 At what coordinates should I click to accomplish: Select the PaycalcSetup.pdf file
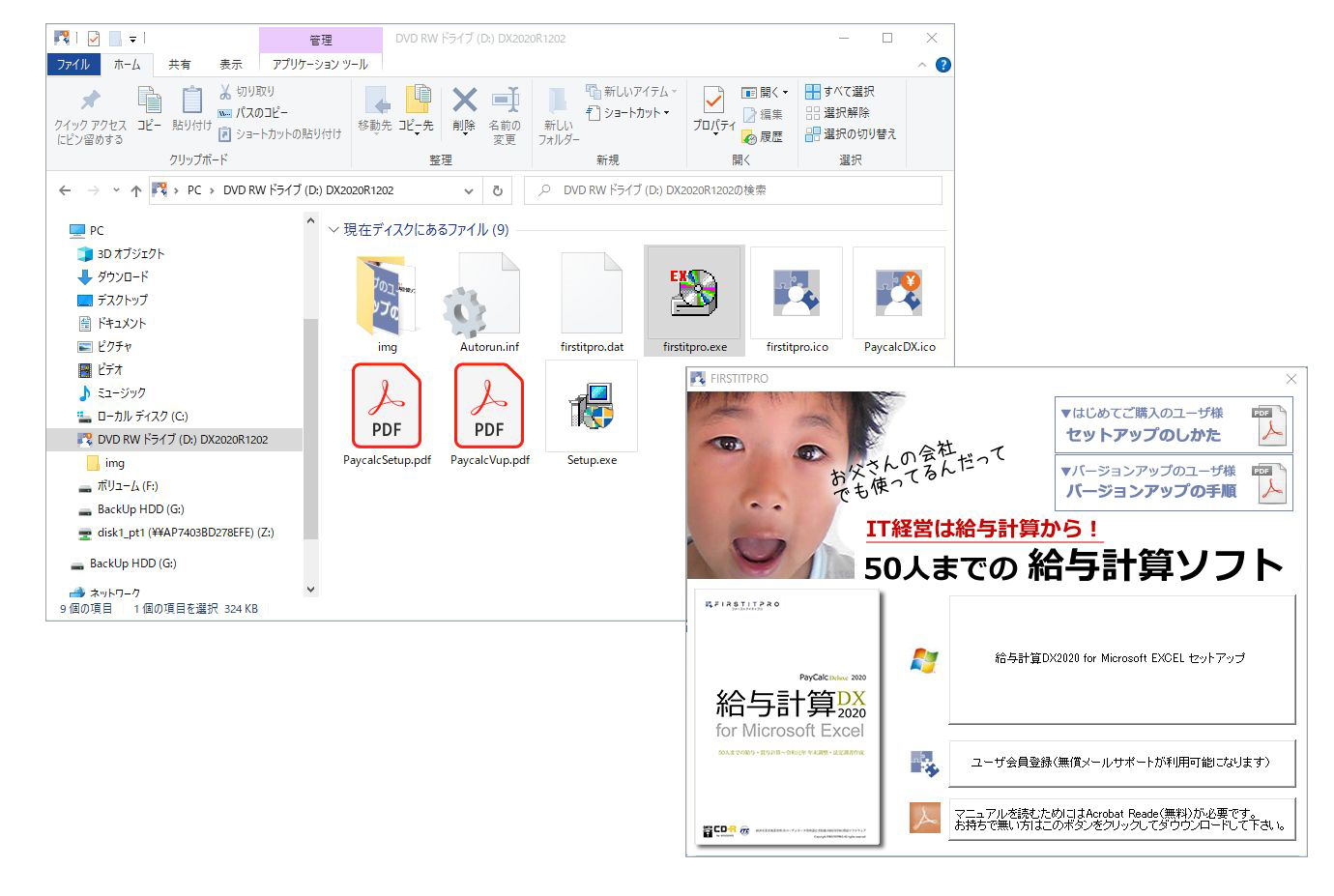coord(387,414)
